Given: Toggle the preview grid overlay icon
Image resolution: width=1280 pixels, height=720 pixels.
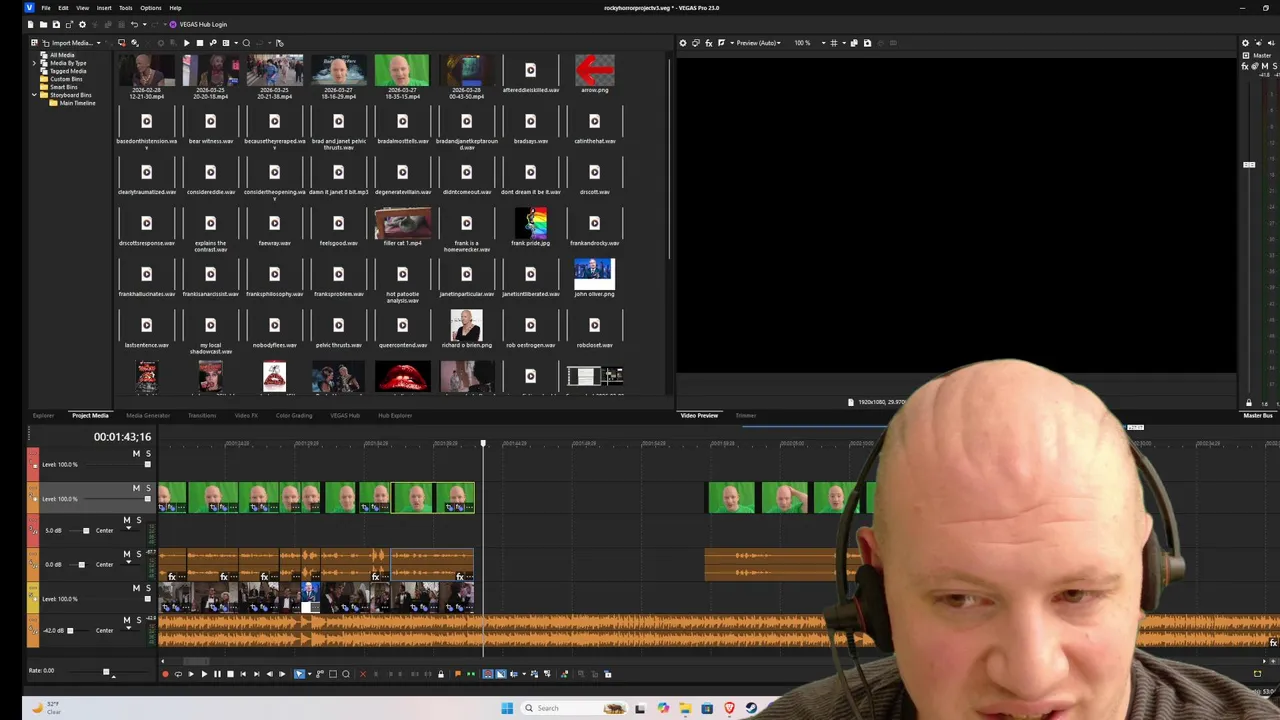Looking at the screenshot, I should point(835,43).
